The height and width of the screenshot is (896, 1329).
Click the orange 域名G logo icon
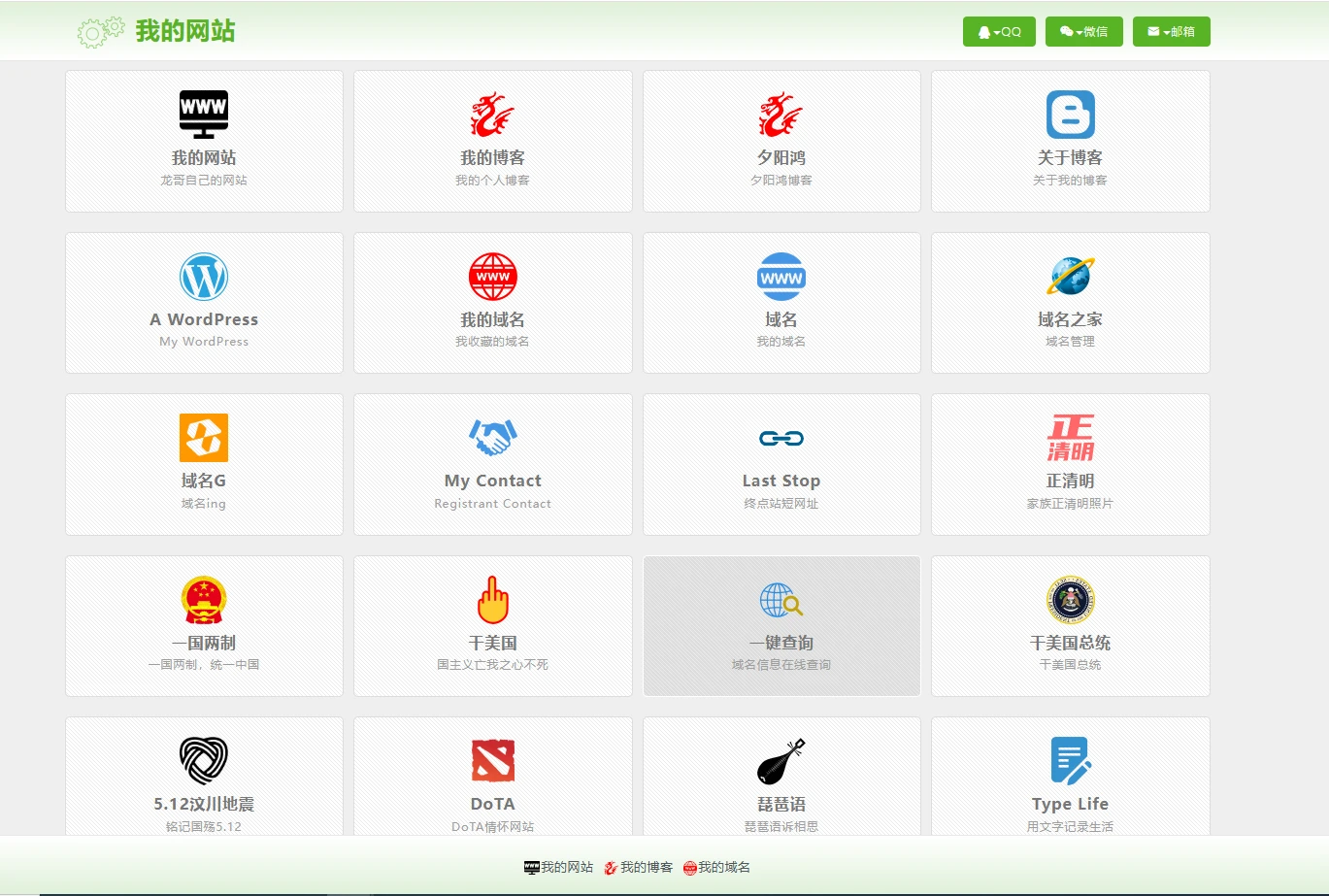coord(204,438)
